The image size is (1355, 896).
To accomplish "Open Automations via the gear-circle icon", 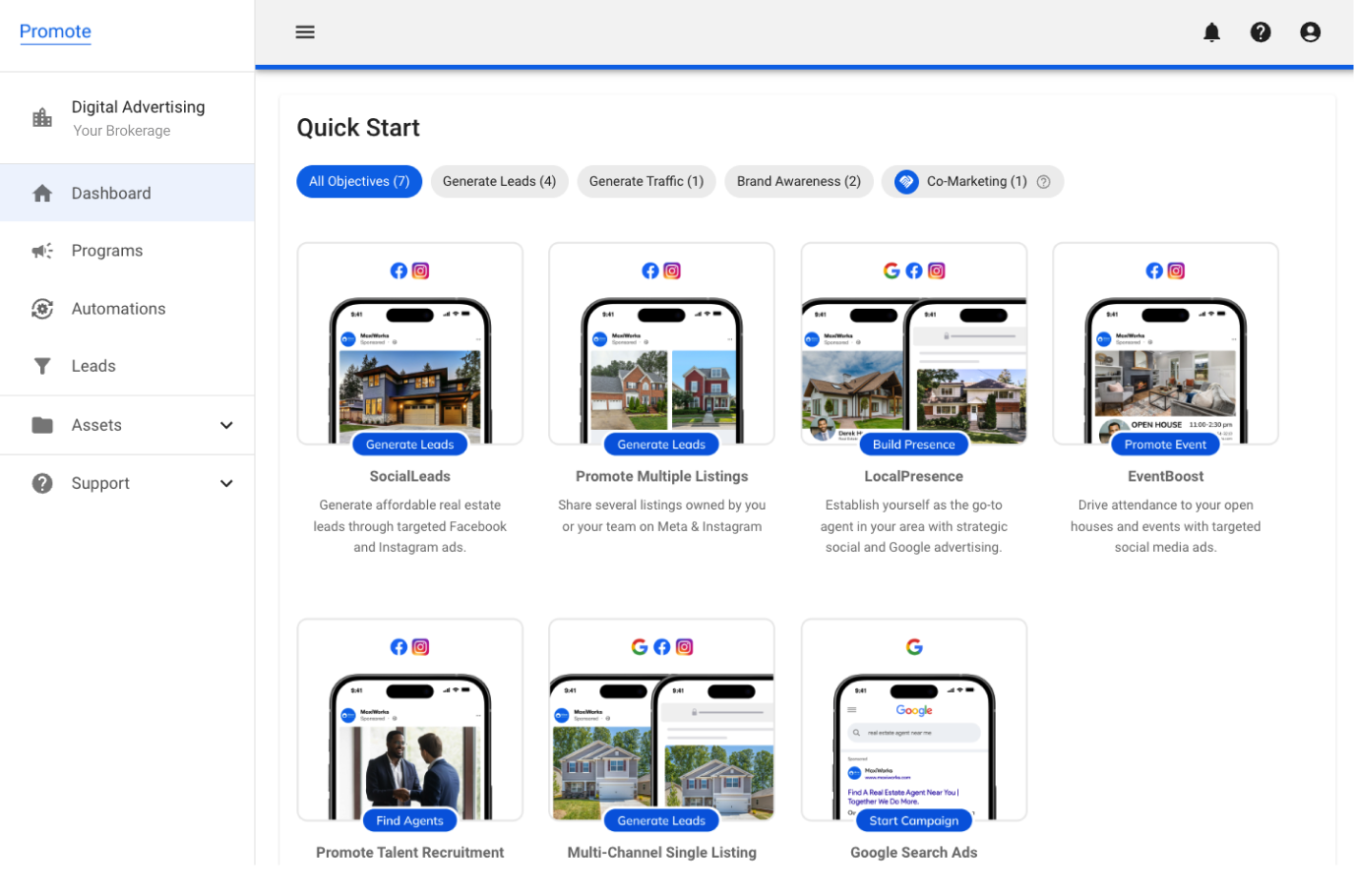I will click(42, 308).
